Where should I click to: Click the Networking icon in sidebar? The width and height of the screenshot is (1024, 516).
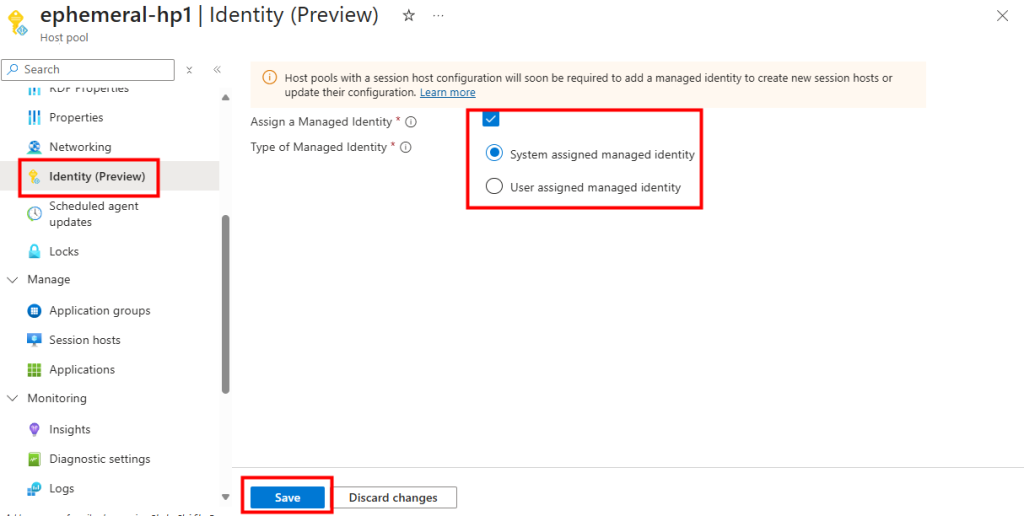point(34,147)
